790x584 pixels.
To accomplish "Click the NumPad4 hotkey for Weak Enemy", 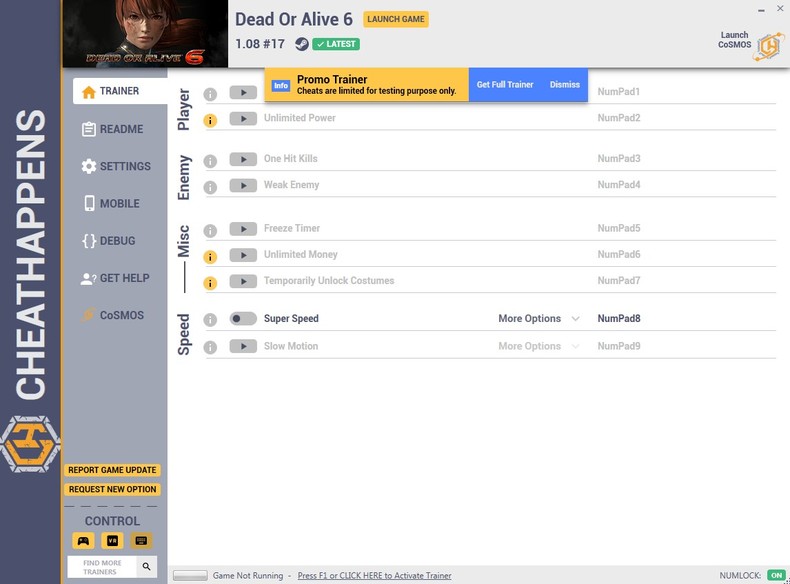I will click(619, 185).
